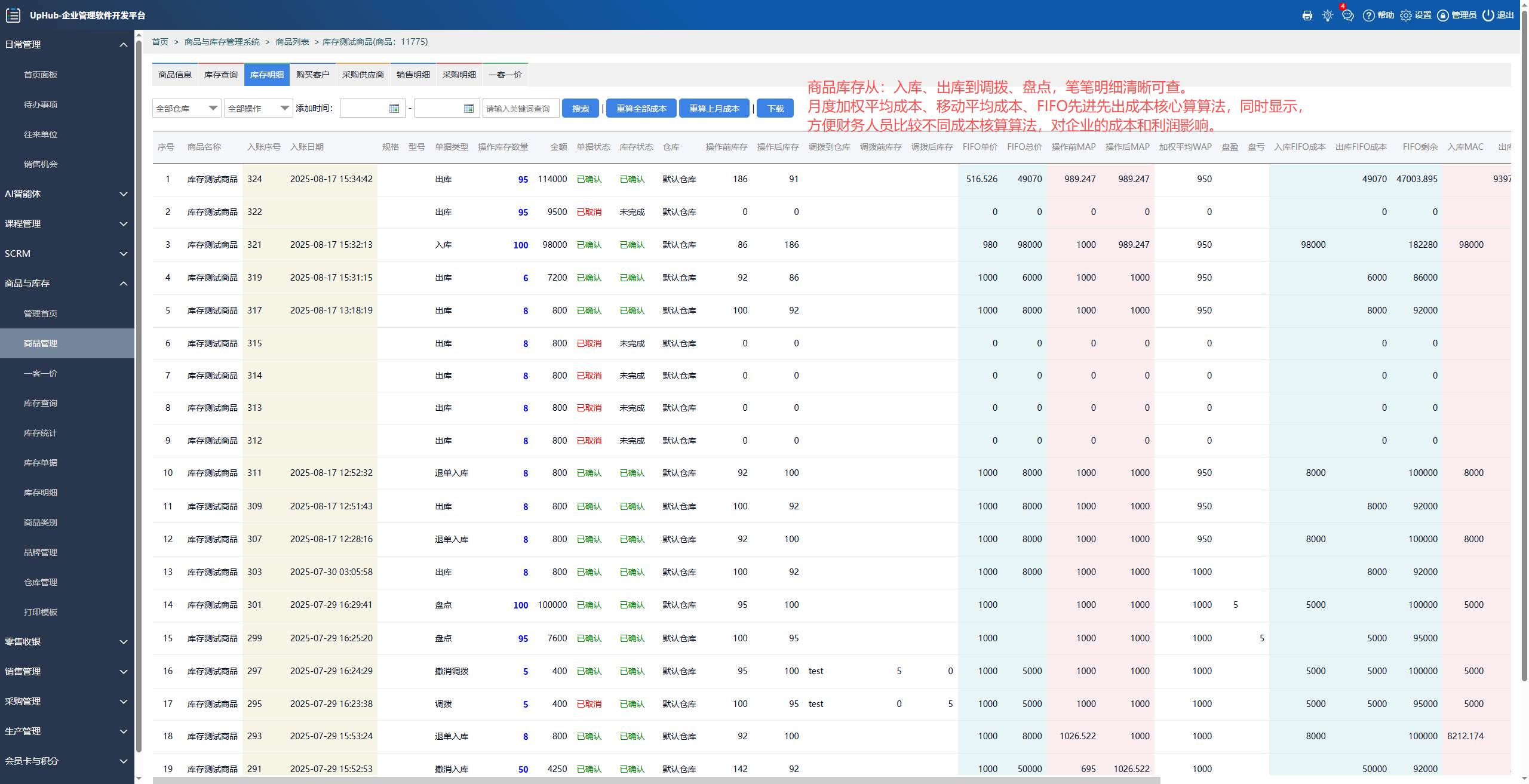
Task: Click the 帮助 help icon
Action: [x=1369, y=16]
